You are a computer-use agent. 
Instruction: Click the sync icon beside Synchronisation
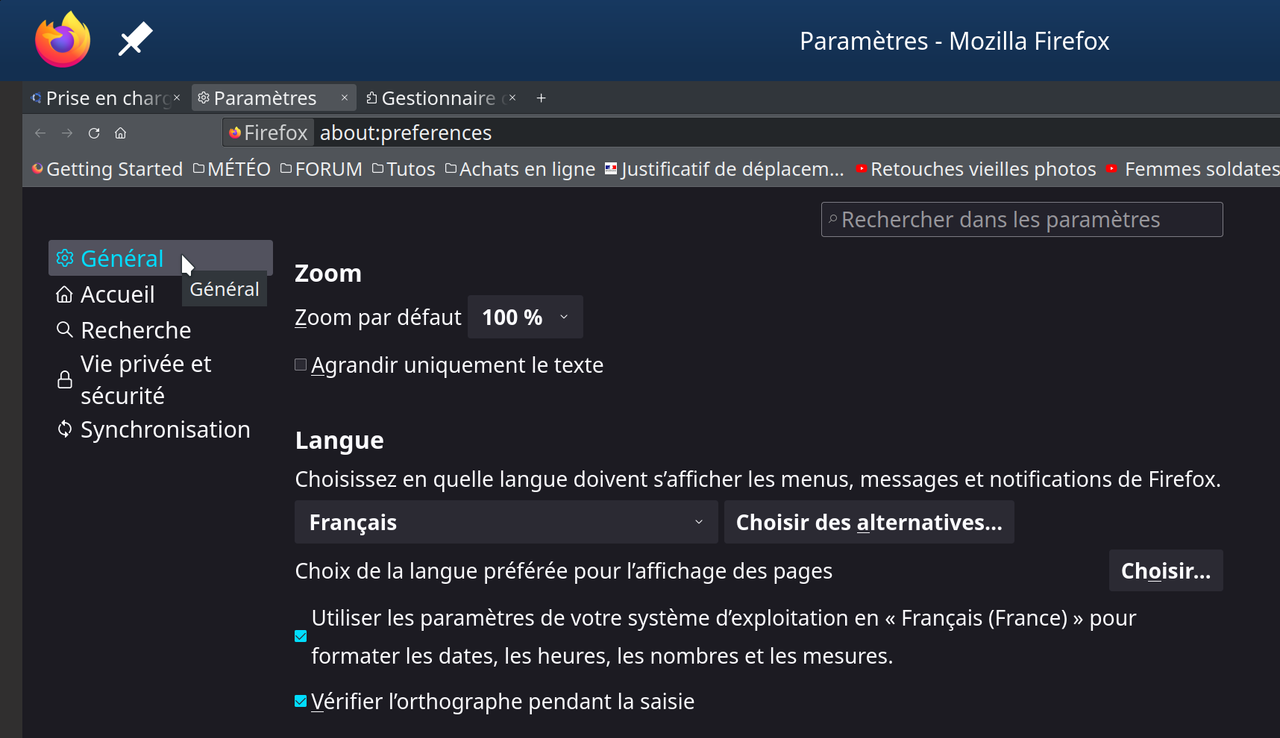click(64, 429)
